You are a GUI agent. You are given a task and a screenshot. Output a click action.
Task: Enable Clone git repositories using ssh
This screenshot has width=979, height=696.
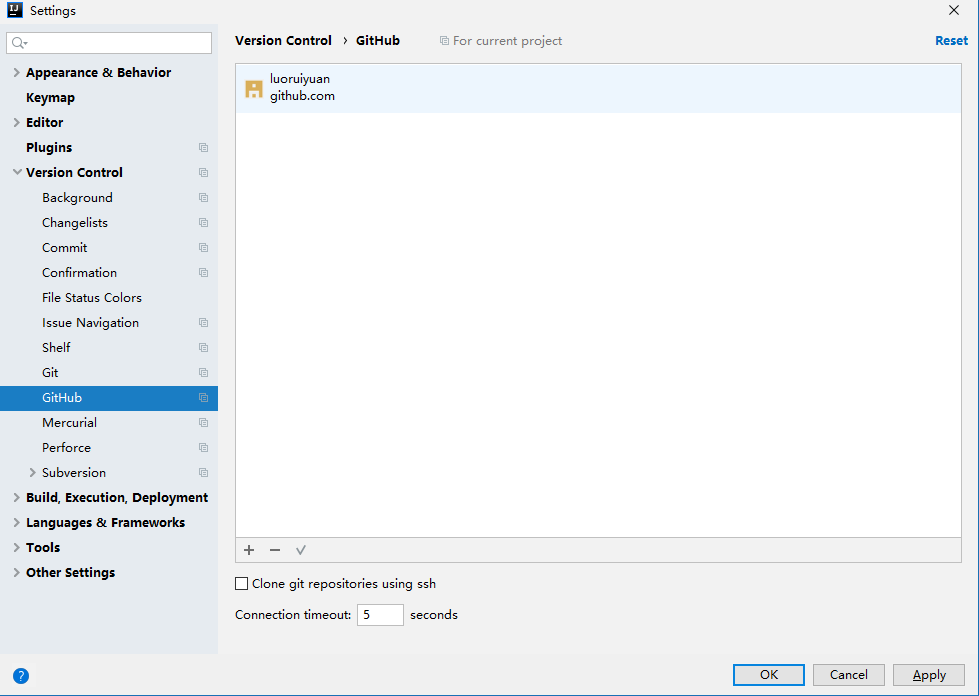(x=242, y=584)
